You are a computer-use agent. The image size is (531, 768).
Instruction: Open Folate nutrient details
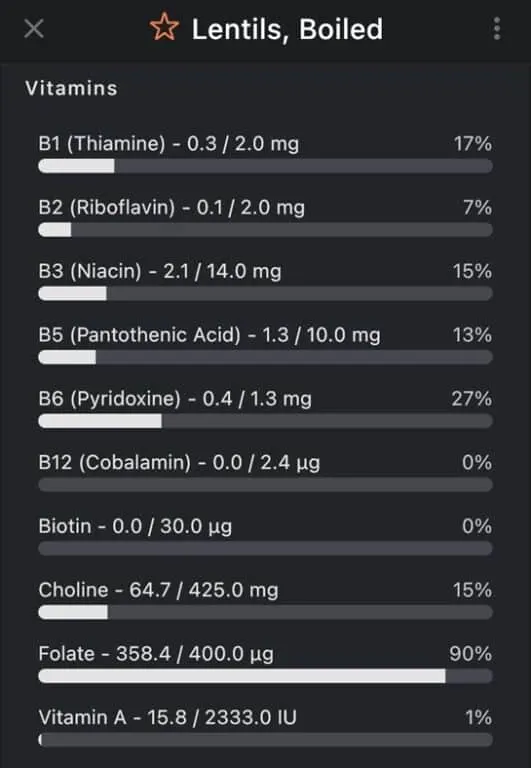pyautogui.click(x=265, y=664)
